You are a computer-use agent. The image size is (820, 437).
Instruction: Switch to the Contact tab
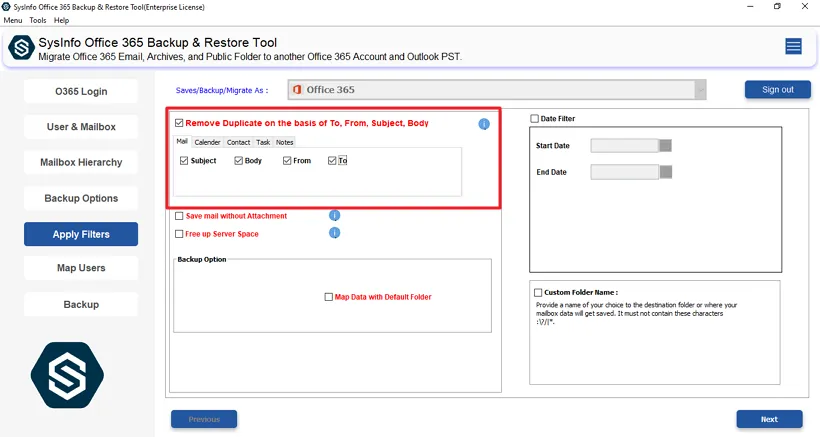238,142
